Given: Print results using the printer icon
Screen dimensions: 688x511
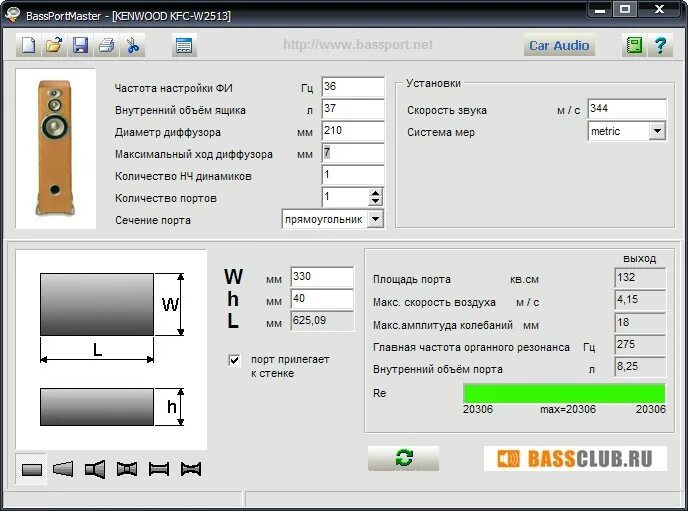Looking at the screenshot, I should 106,45.
